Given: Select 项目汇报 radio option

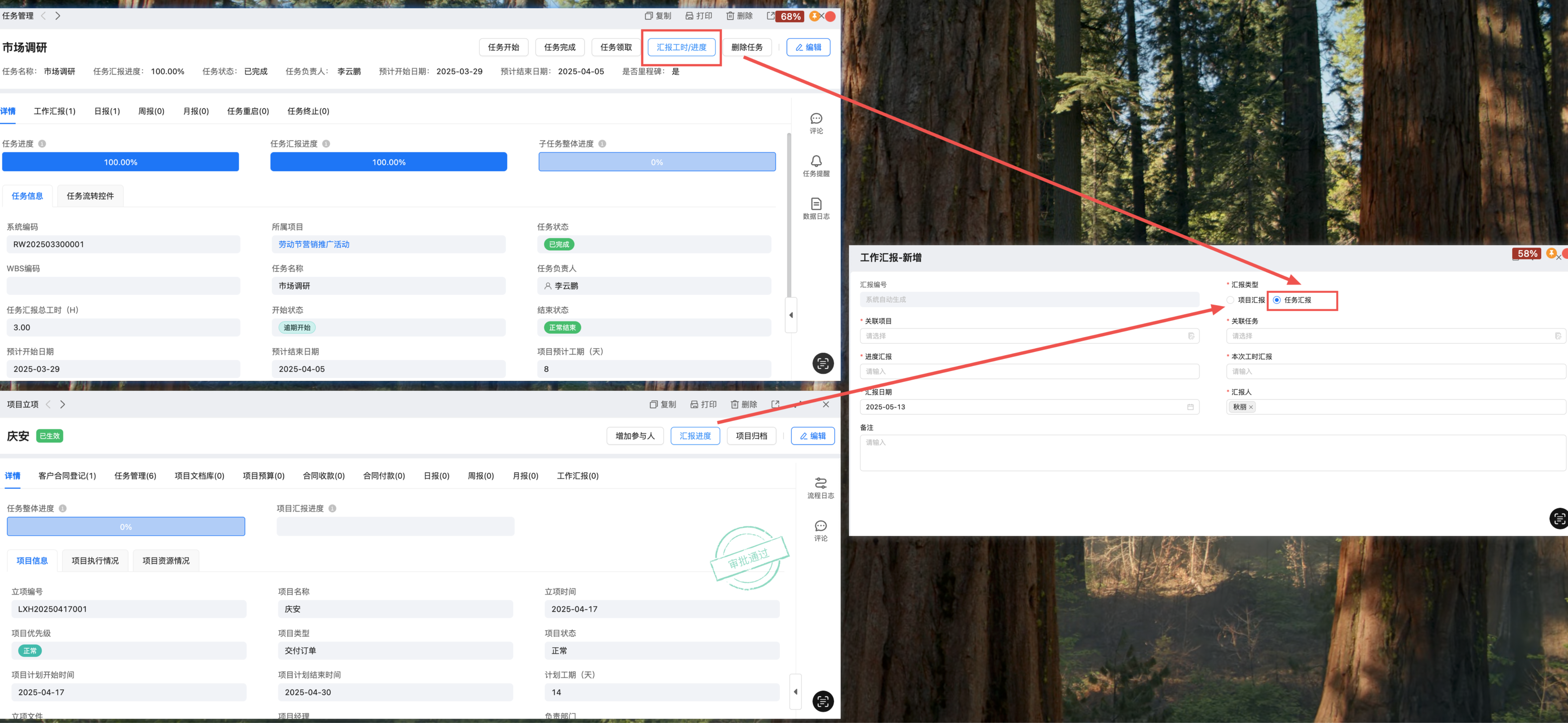Looking at the screenshot, I should tap(1230, 300).
